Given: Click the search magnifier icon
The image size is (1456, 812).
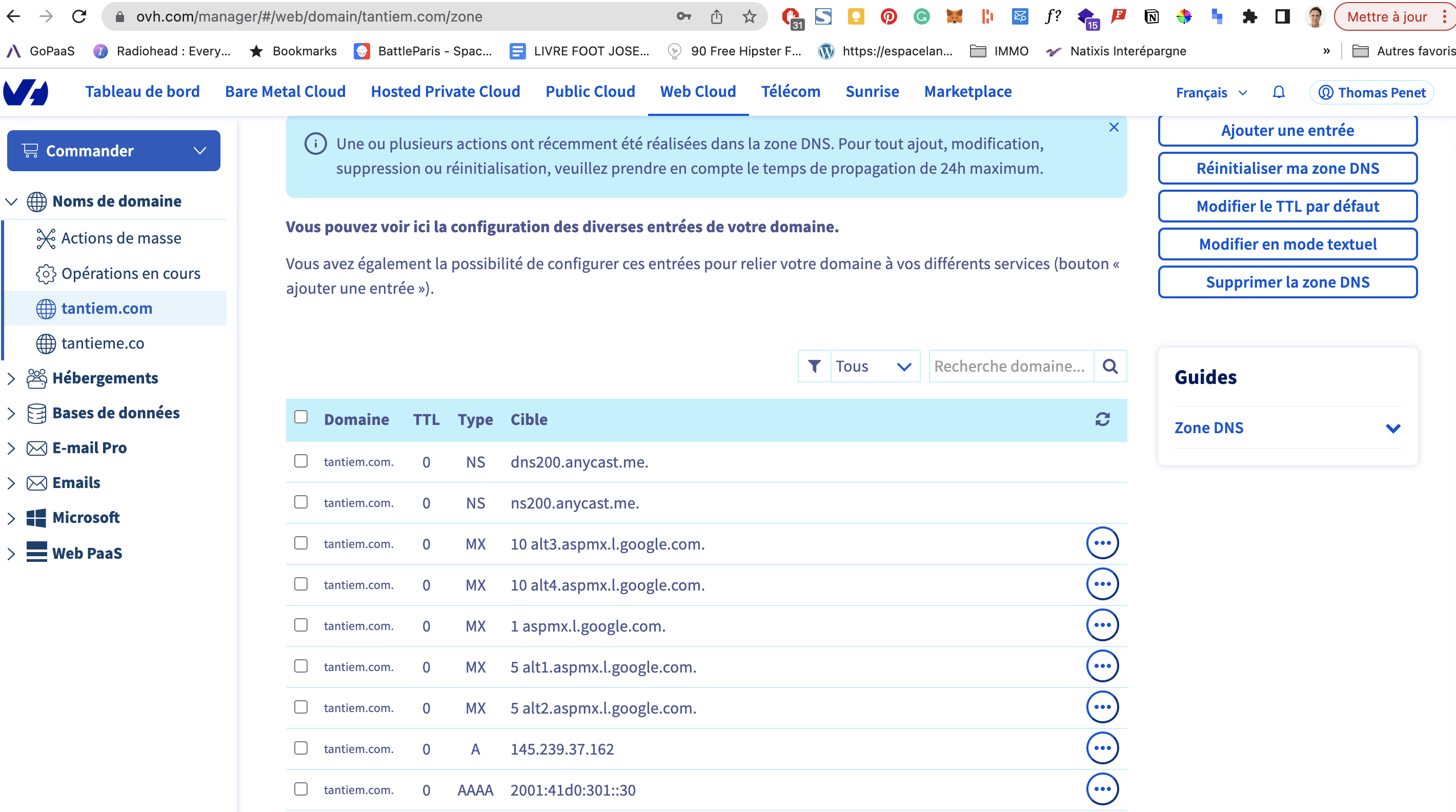Looking at the screenshot, I should tap(1109, 366).
